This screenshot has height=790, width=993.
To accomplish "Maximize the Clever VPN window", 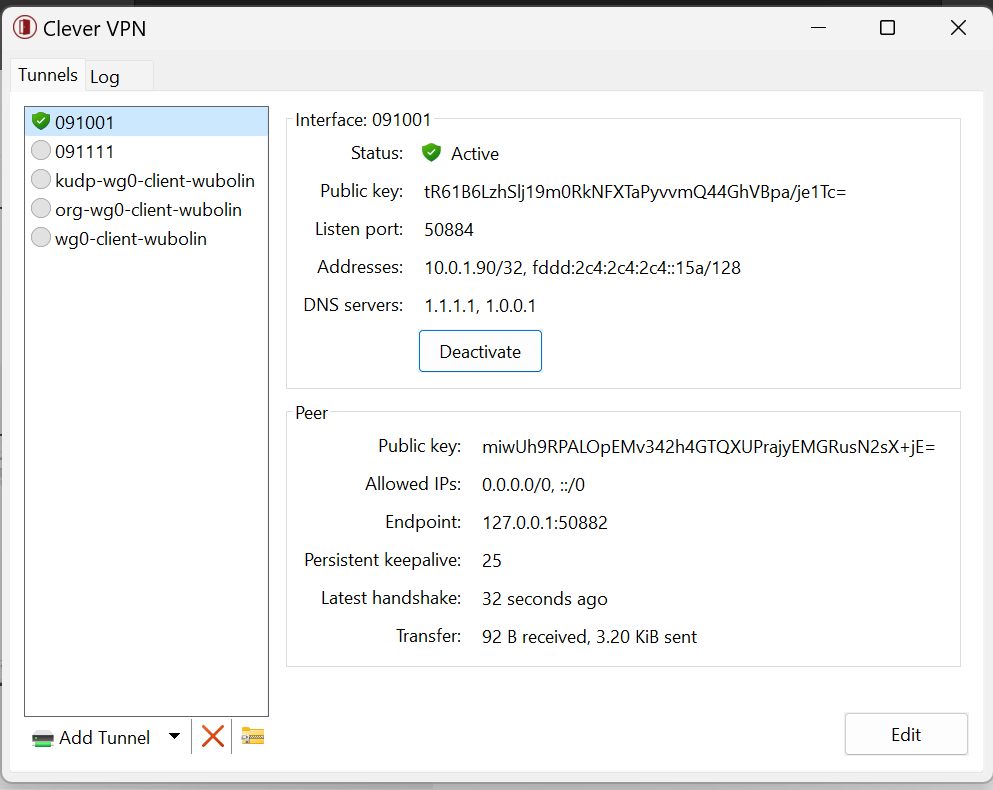I will [x=886, y=28].
